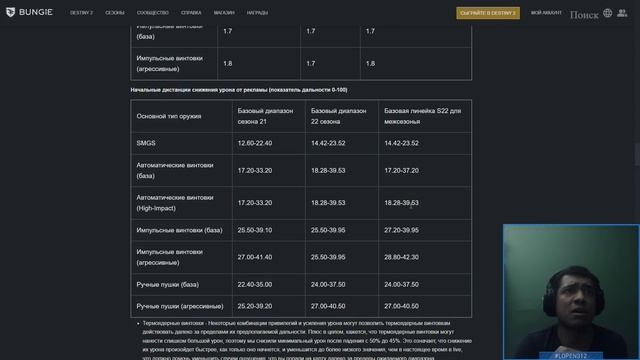Open the Сезоны navigation item
Viewport: 640px width, 360px height.
point(115,13)
